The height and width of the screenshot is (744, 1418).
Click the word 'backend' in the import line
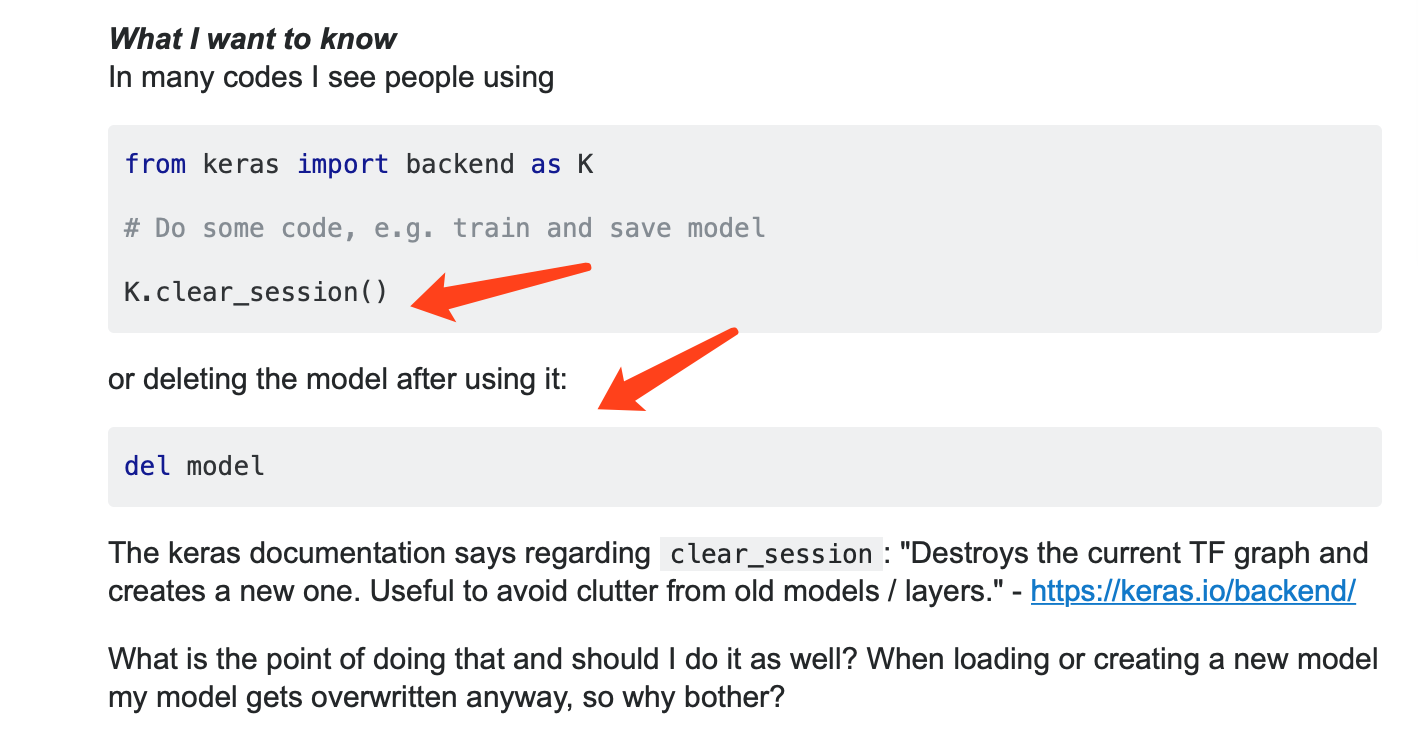pos(459,164)
